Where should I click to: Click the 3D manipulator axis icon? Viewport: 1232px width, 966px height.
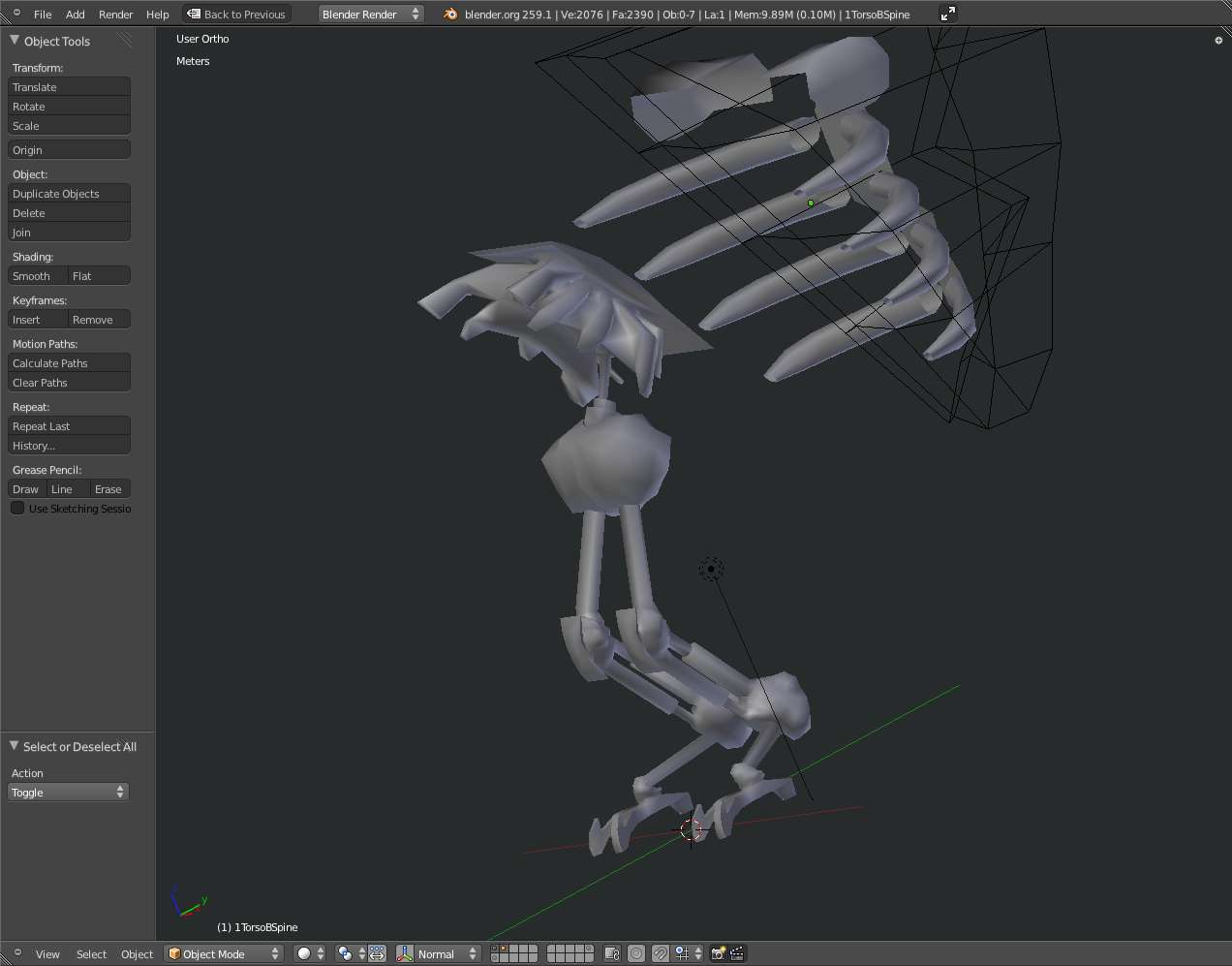click(405, 954)
